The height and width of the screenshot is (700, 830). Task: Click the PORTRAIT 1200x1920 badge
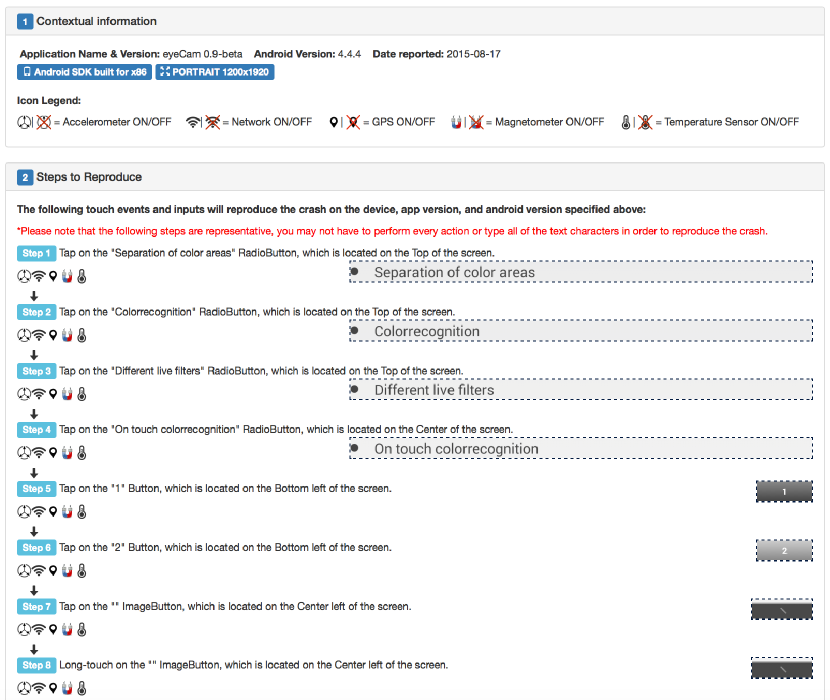215,72
